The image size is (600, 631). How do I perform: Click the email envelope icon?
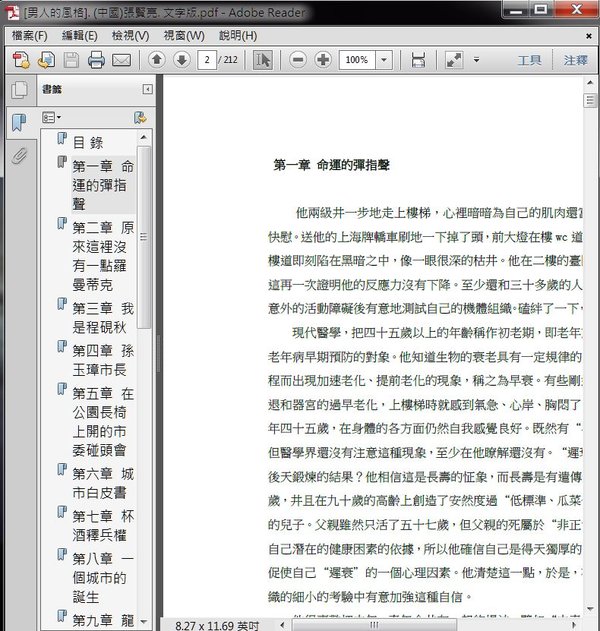[x=121, y=60]
